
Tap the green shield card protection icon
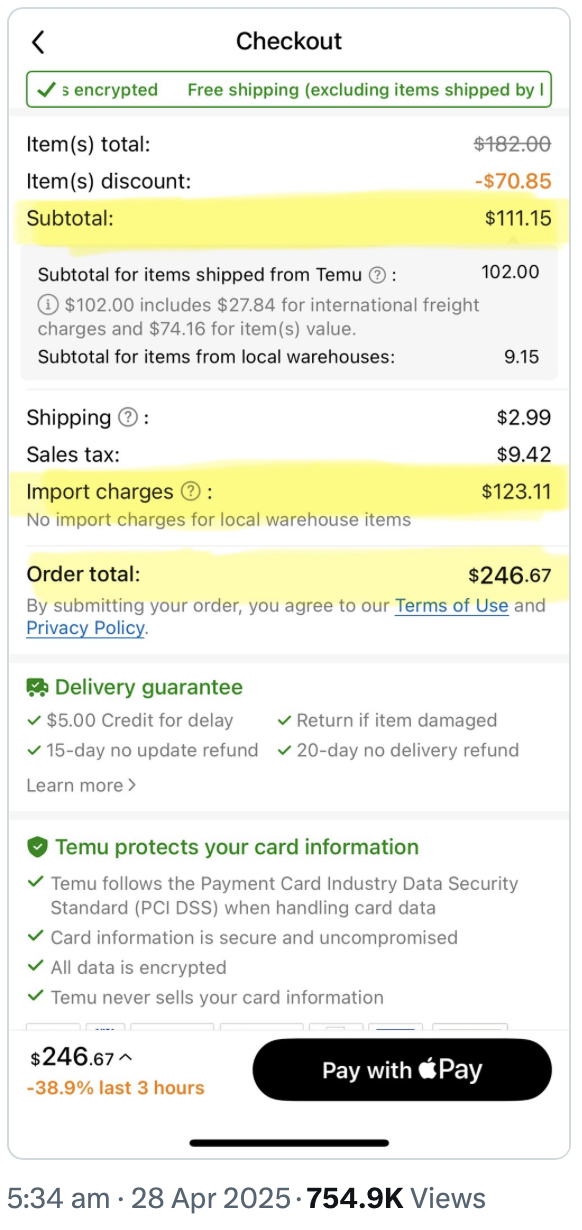tap(38, 847)
